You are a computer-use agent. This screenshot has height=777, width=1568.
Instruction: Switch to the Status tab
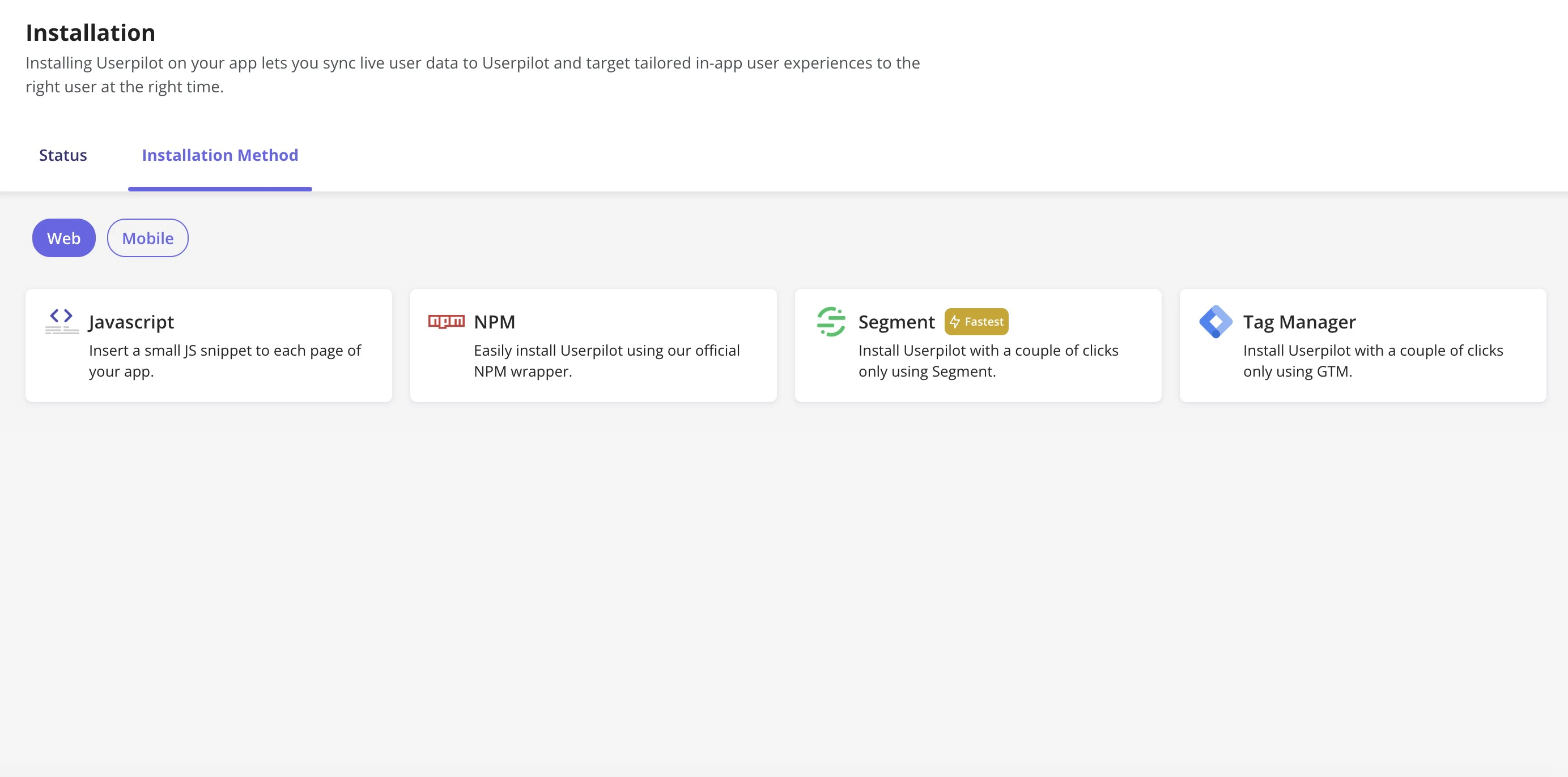(63, 155)
